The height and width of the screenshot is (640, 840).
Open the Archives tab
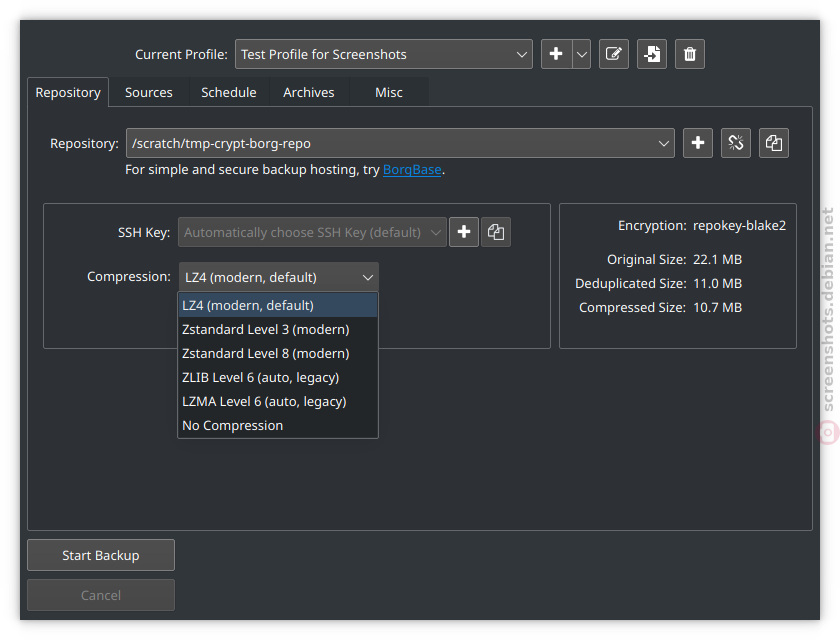308,92
